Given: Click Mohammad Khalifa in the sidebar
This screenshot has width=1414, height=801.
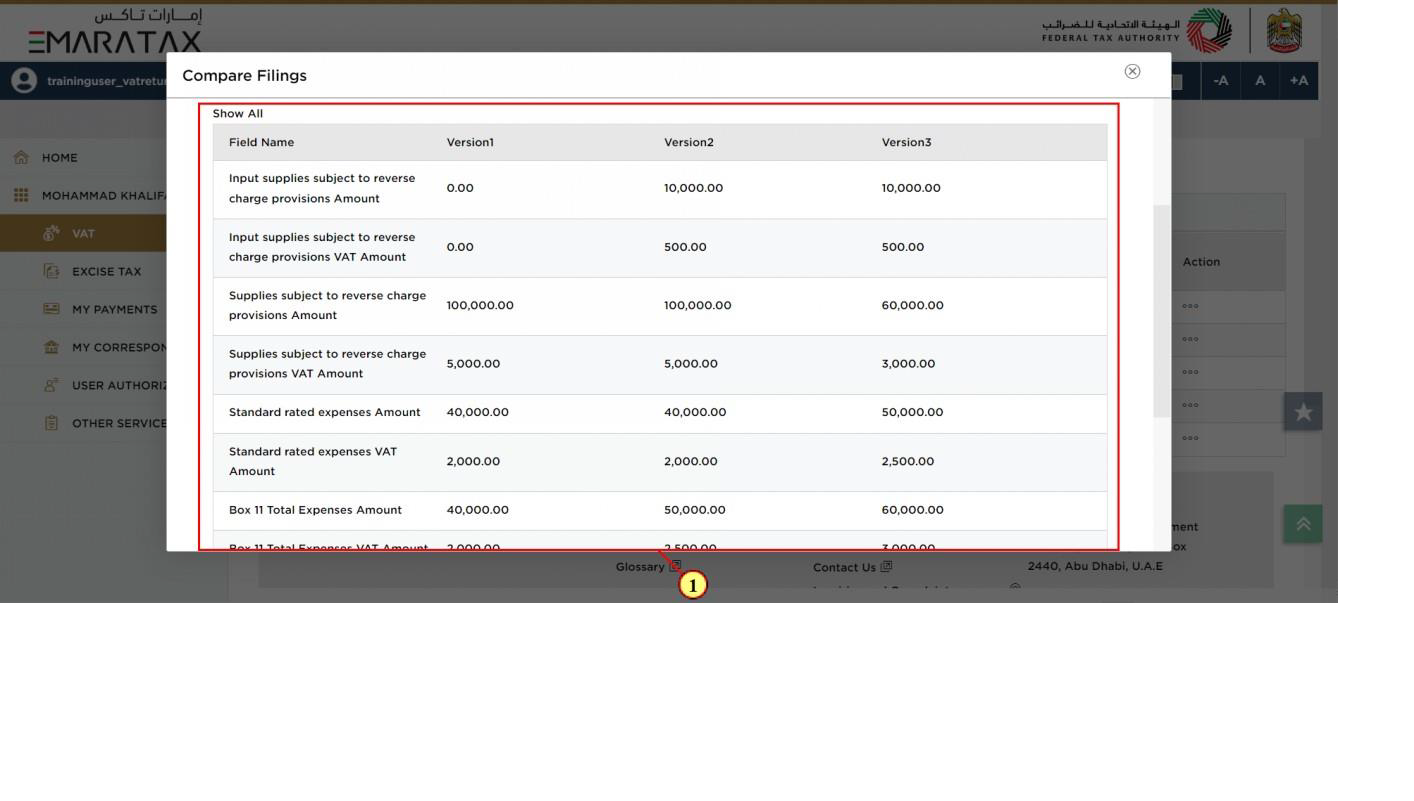Looking at the screenshot, I should (103, 195).
